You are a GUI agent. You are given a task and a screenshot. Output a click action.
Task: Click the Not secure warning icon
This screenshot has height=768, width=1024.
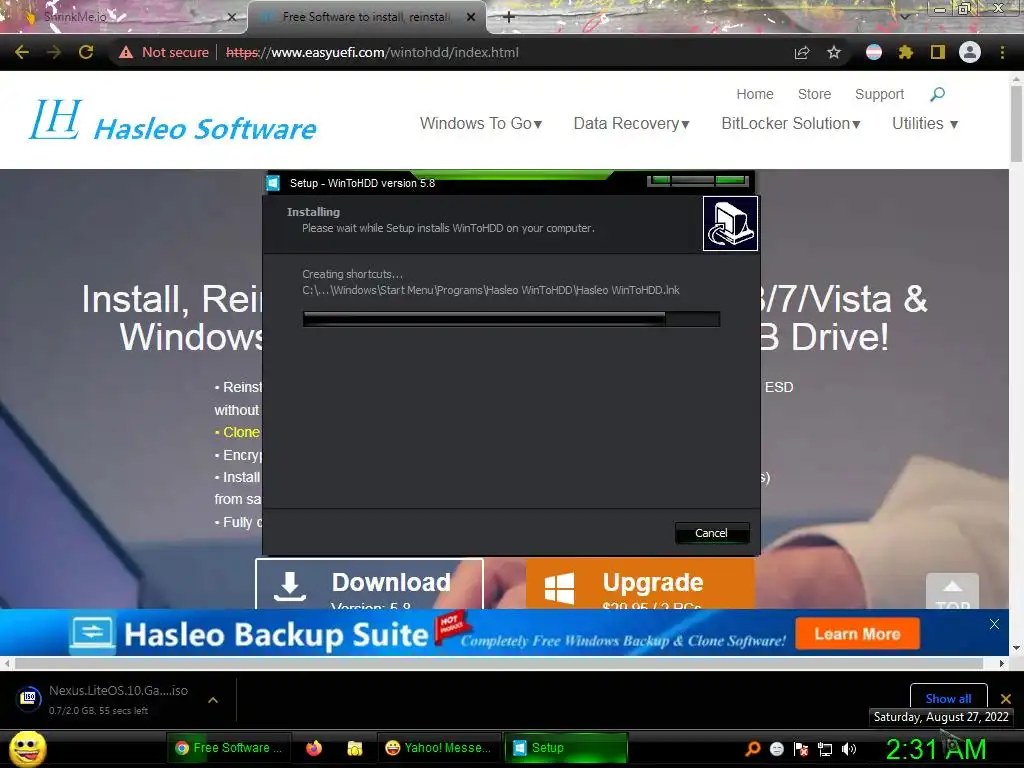point(126,52)
